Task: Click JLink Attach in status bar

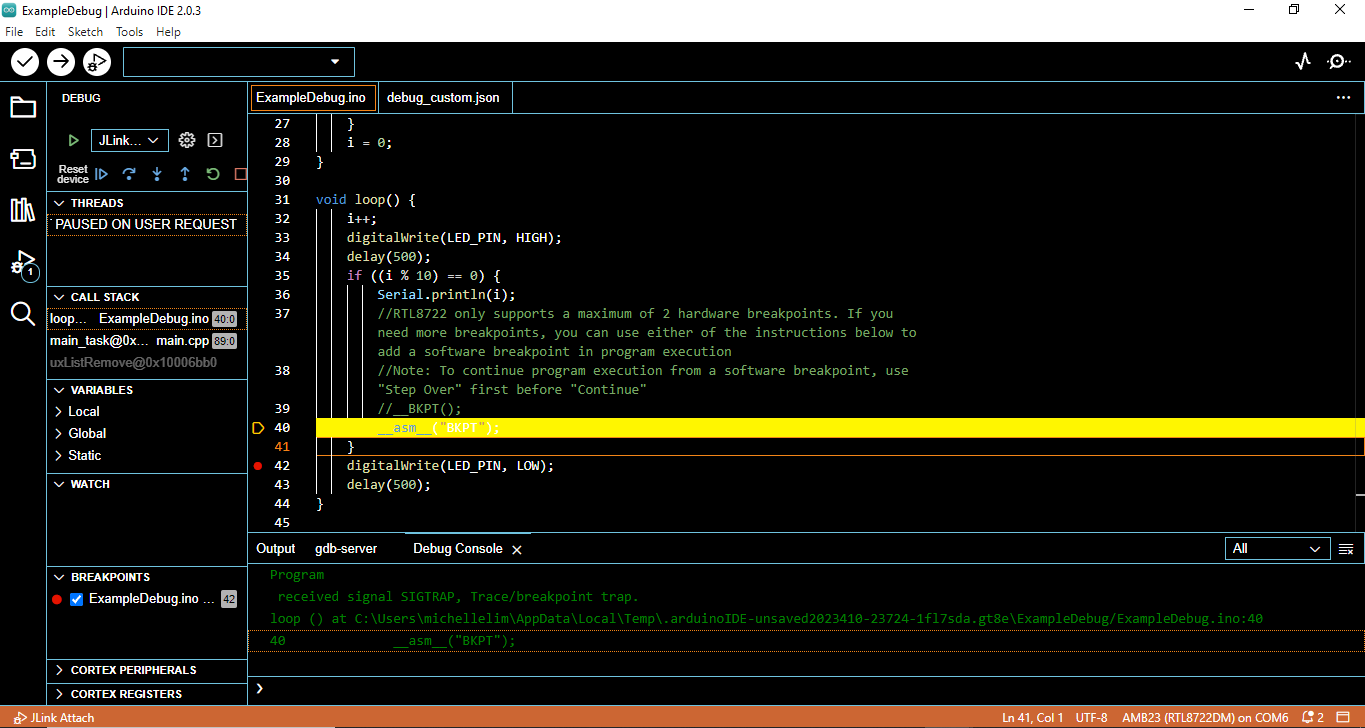Action: (55, 718)
